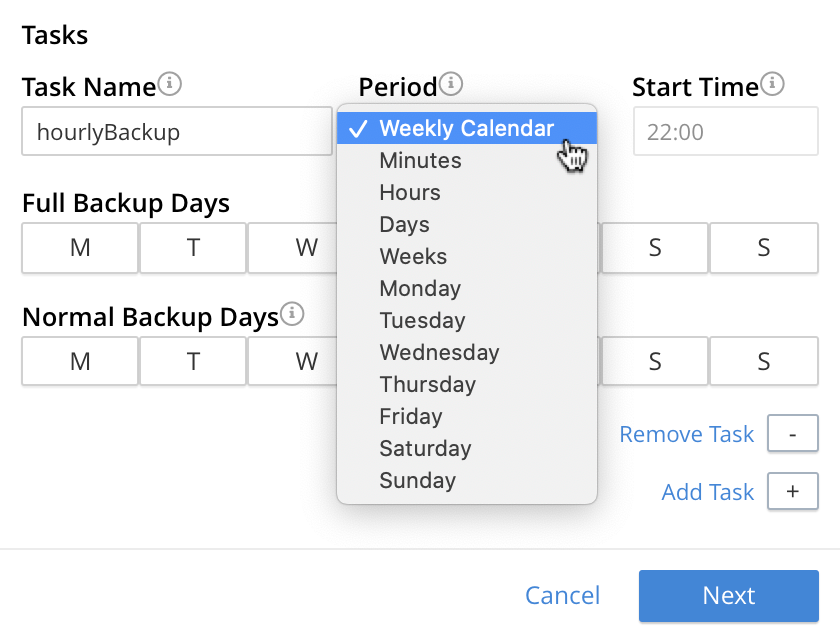Pick Wednesday in the Period menu
The width and height of the screenshot is (840, 639).
tap(439, 352)
